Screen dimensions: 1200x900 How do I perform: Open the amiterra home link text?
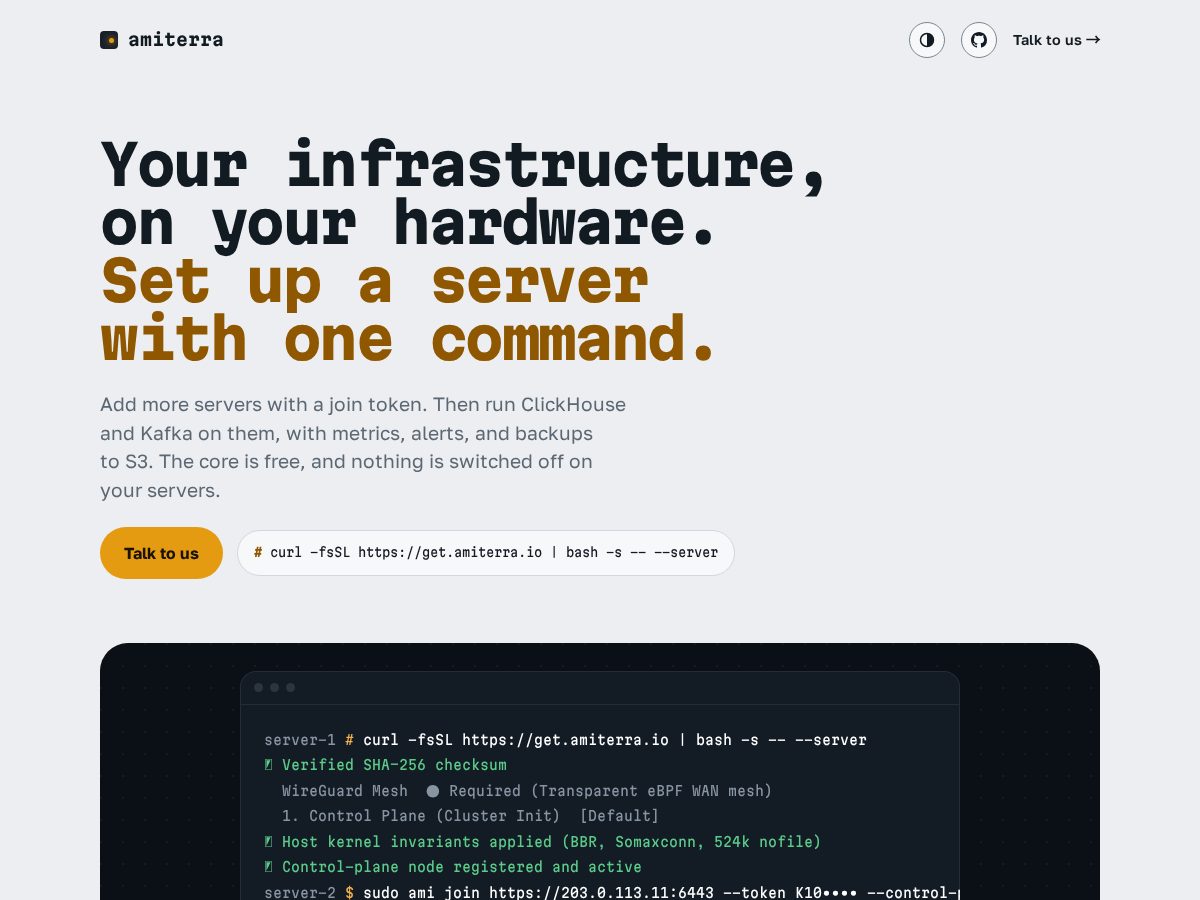[176, 40]
